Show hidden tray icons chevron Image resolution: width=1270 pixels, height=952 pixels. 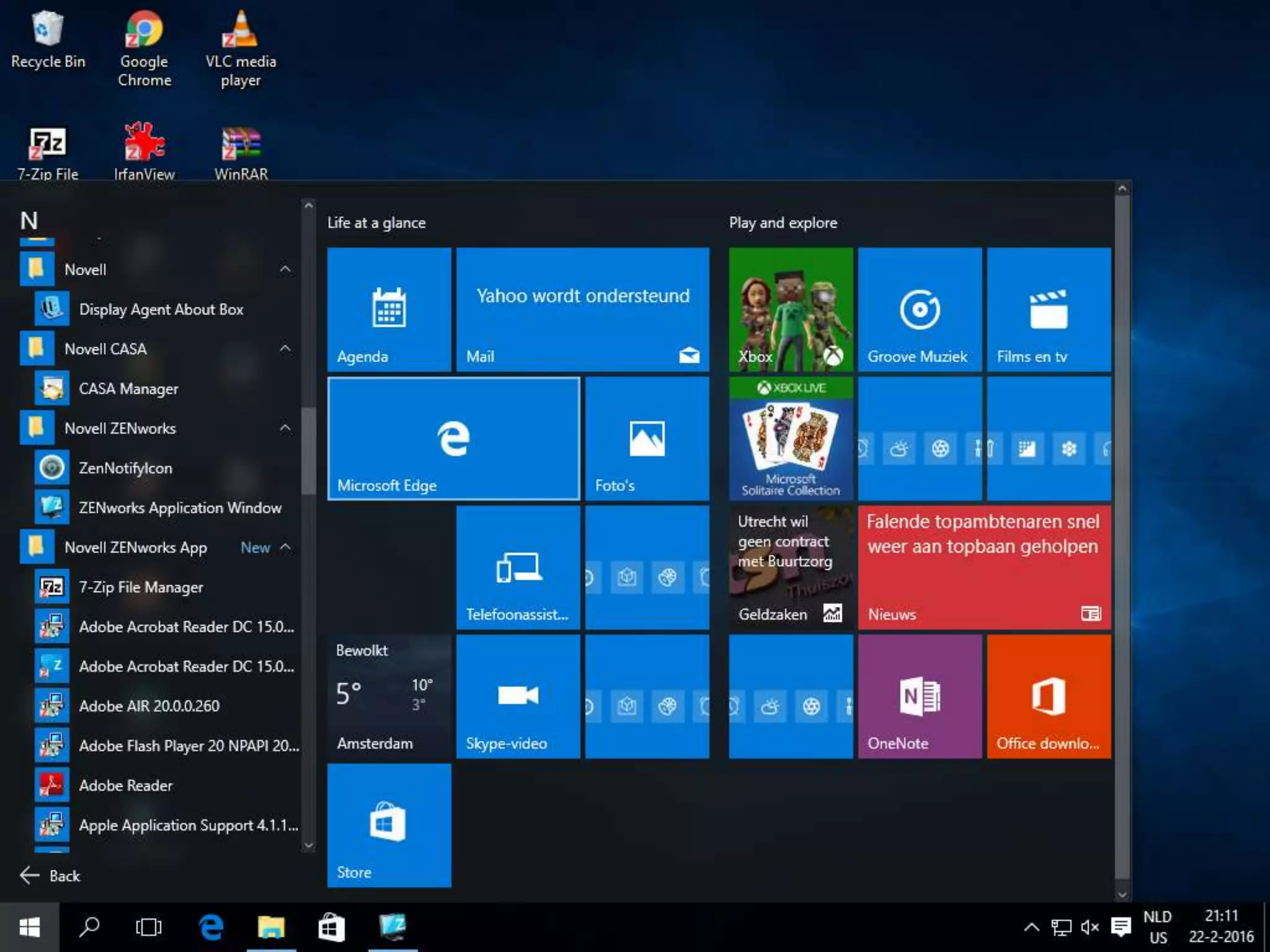pos(1031,927)
